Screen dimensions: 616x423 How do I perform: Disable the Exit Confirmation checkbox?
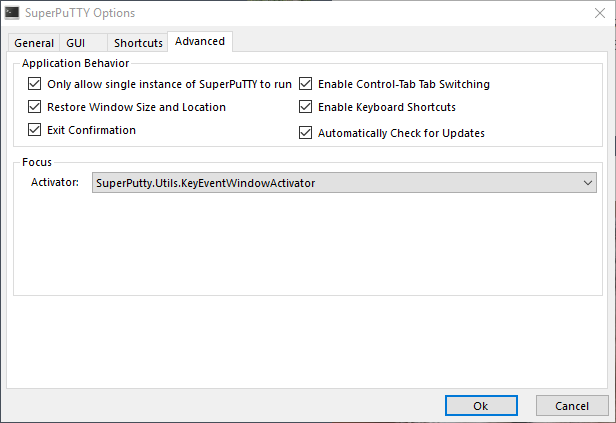tap(36, 130)
